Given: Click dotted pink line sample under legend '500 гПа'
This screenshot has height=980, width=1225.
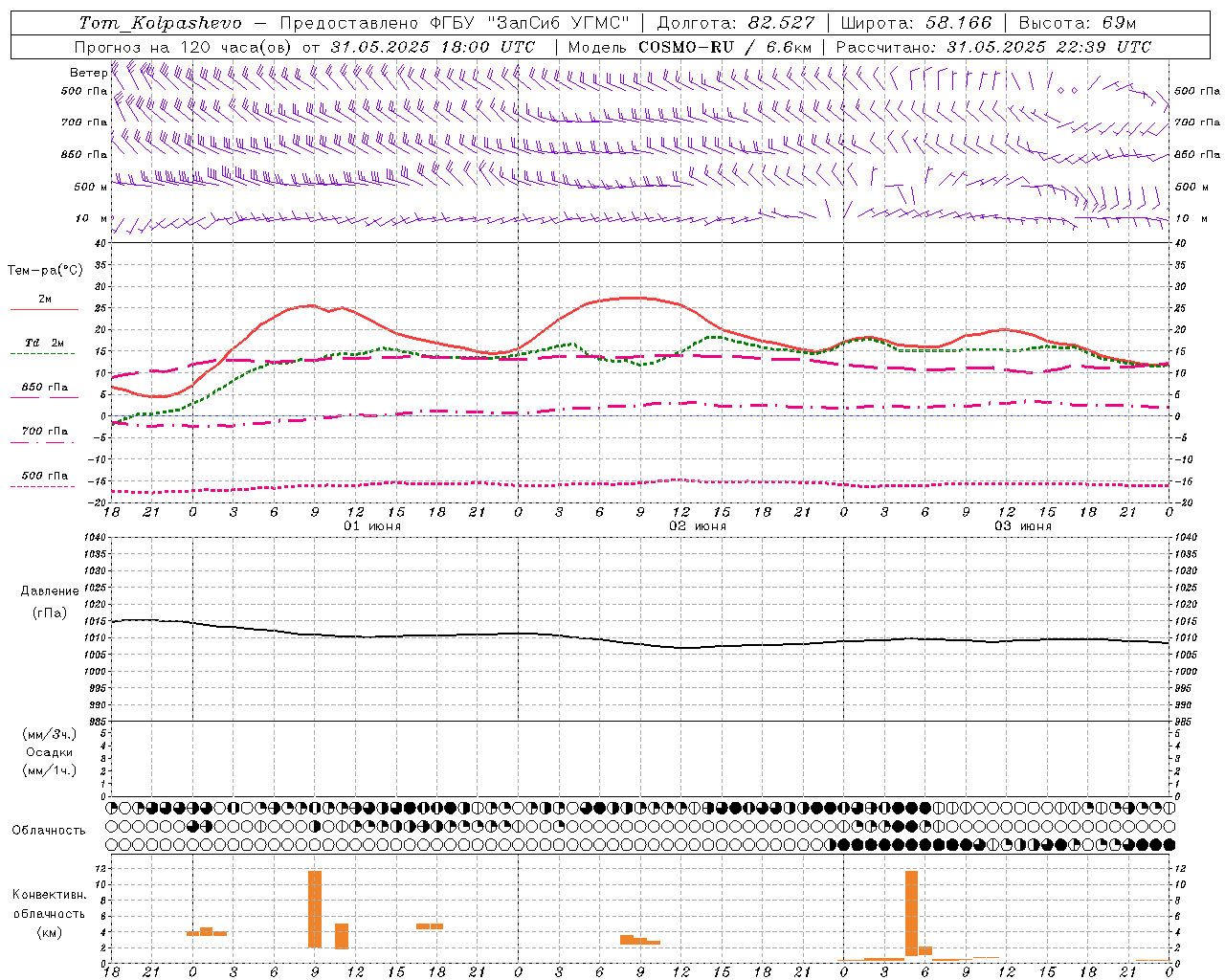Looking at the screenshot, I should pyautogui.click(x=42, y=486).
